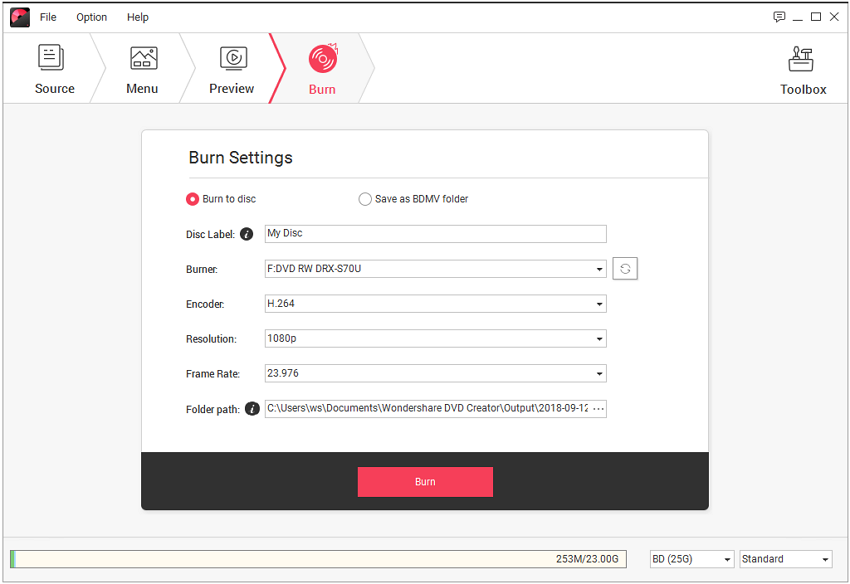
Task: Click the refresh burner list icon
Action: pos(625,269)
